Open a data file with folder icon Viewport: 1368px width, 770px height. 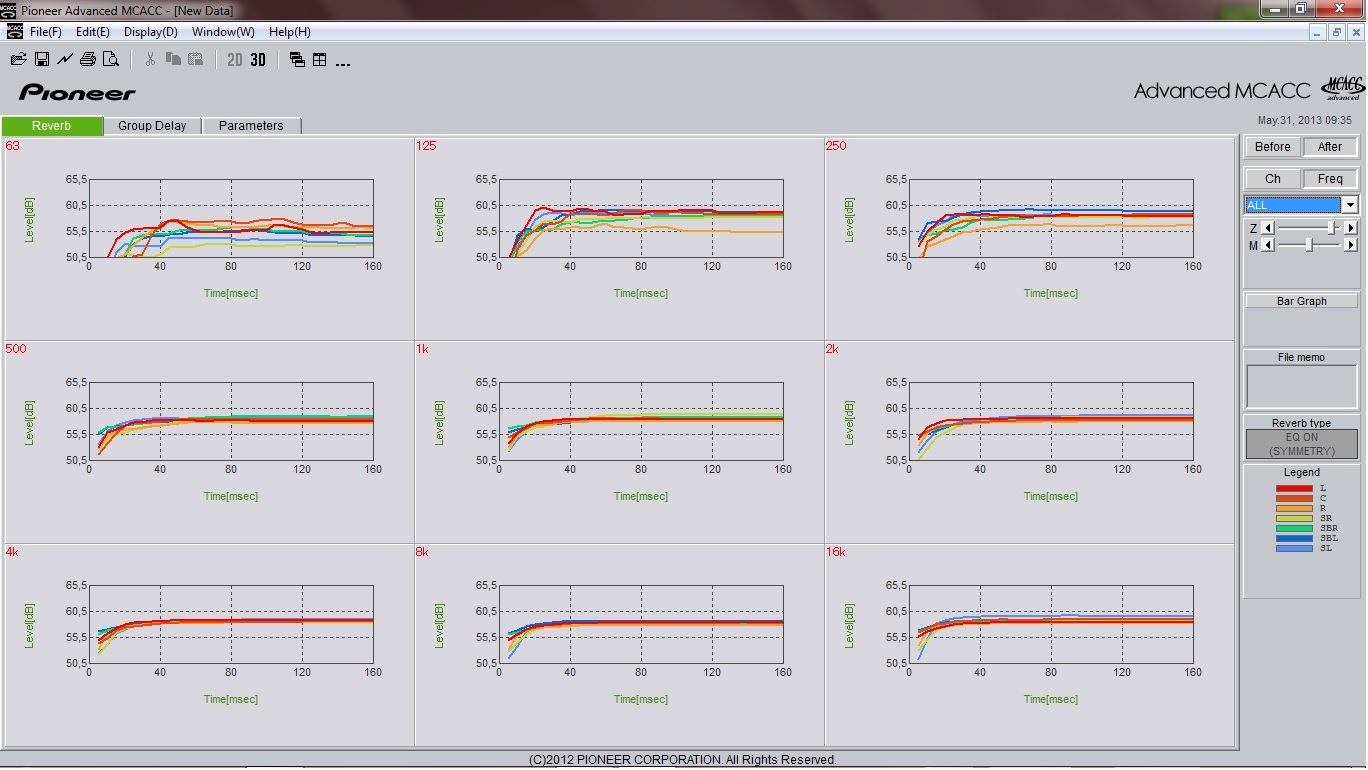18,60
